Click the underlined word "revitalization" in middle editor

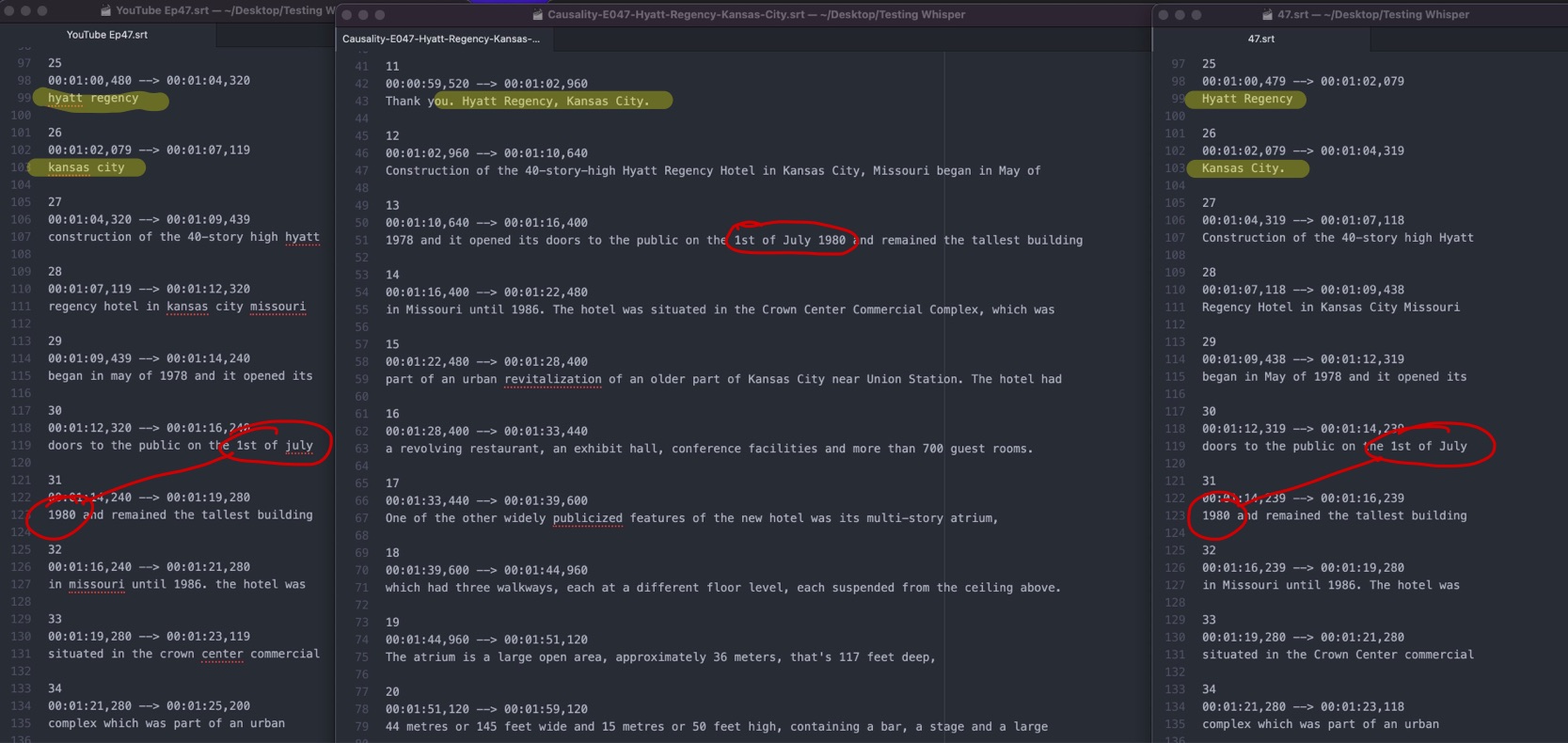coord(552,379)
